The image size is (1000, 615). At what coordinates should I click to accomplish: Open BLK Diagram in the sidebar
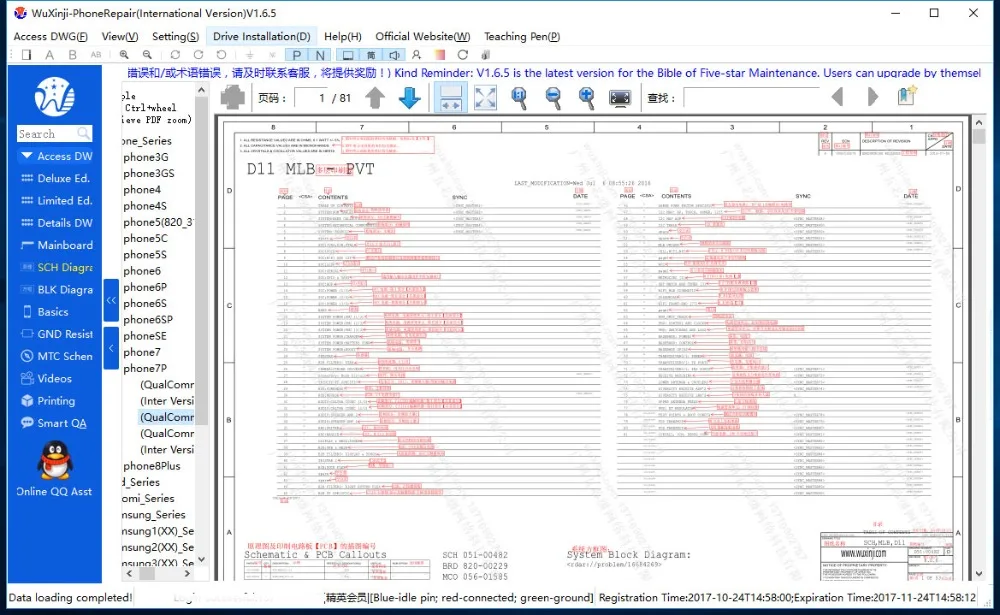point(55,290)
